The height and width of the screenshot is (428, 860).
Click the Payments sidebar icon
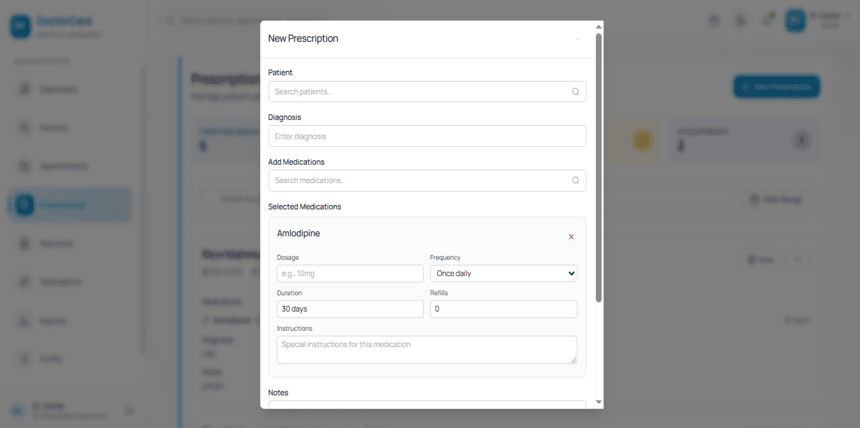coord(23,243)
